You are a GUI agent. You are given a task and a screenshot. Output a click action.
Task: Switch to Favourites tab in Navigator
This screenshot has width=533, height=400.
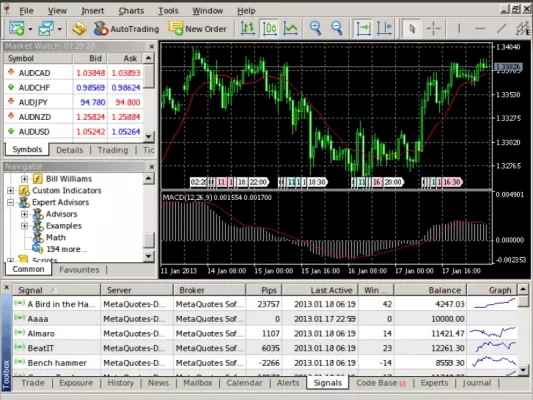(79, 270)
